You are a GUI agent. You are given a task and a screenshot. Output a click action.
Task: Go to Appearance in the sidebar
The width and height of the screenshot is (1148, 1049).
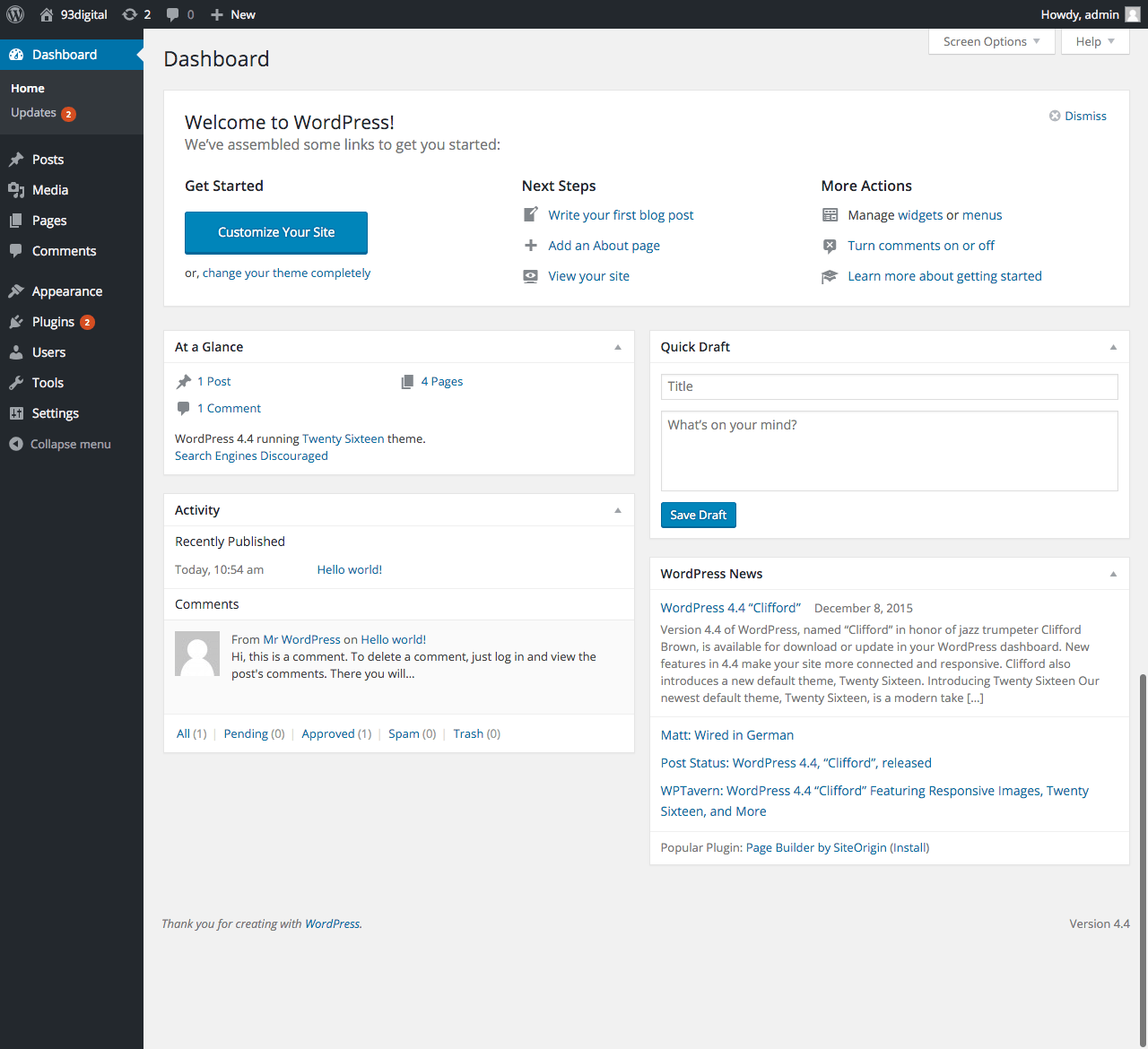(x=67, y=291)
